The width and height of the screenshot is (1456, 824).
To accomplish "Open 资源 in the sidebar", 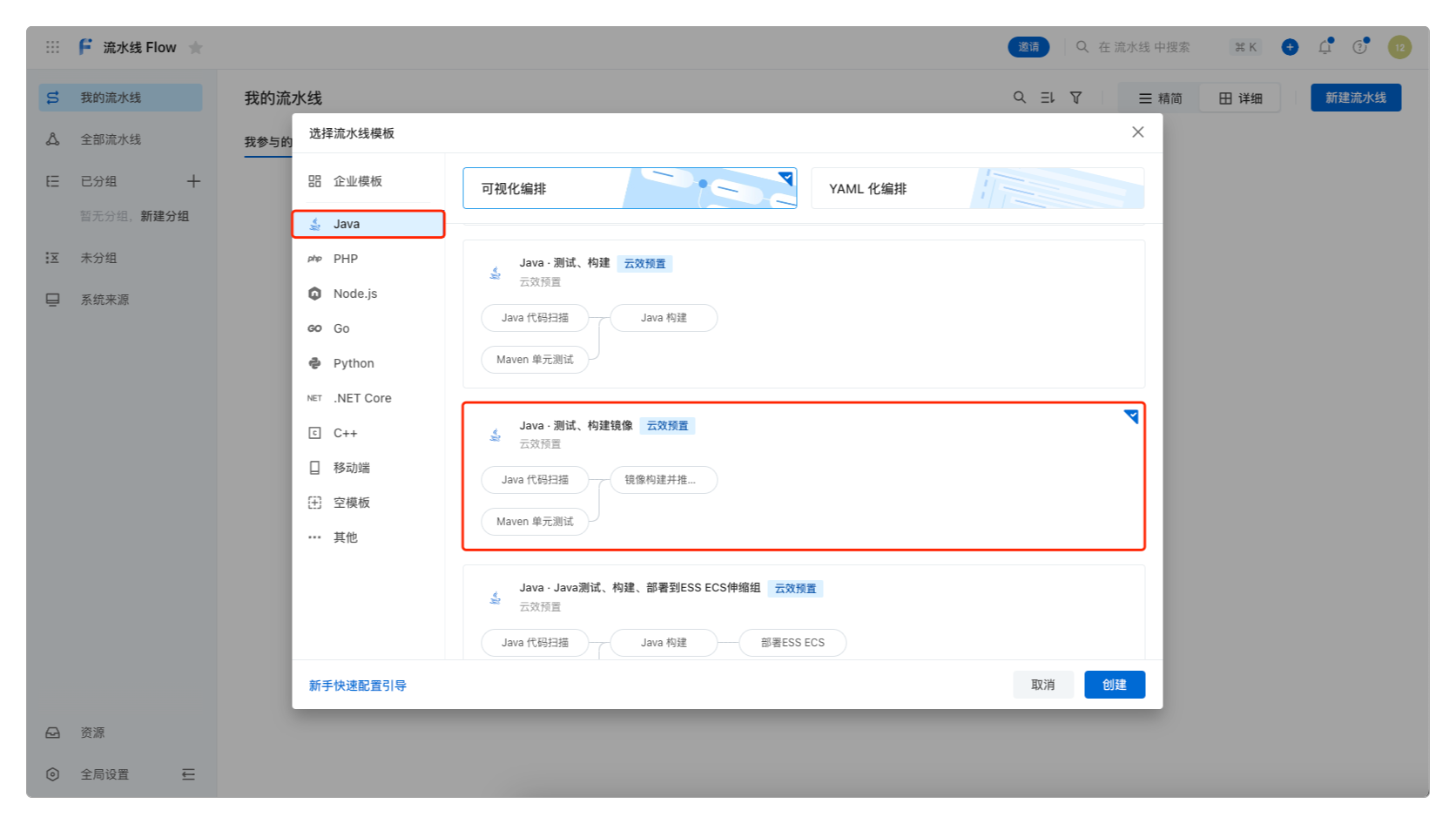I will point(120,733).
